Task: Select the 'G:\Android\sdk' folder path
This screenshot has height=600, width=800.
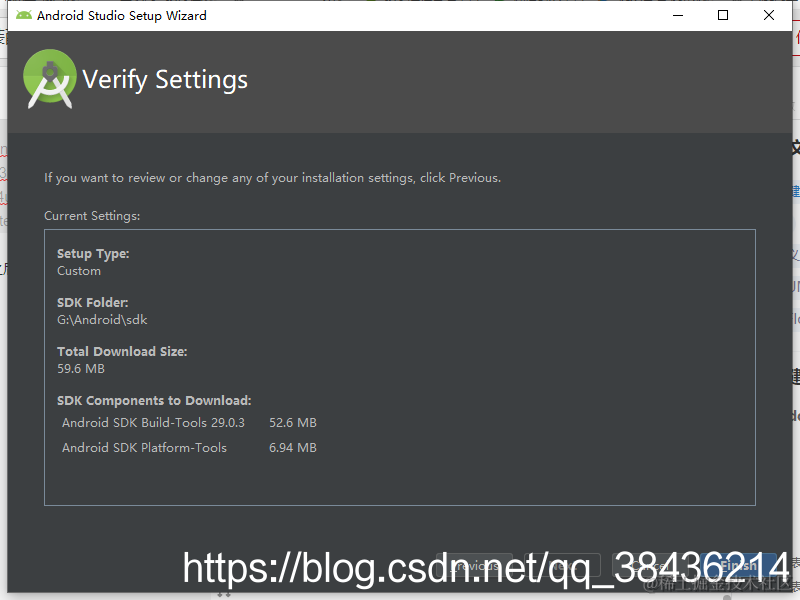Action: pyautogui.click(x=102, y=320)
